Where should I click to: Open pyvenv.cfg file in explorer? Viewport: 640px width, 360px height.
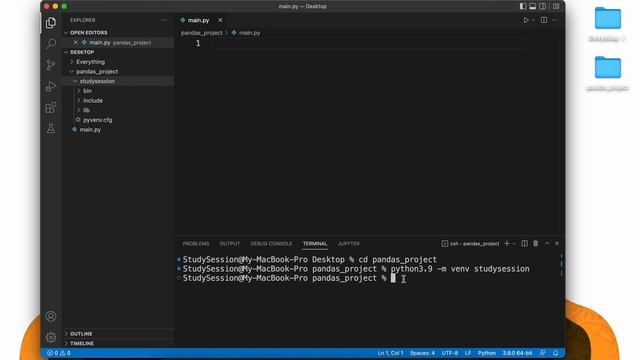(x=98, y=120)
